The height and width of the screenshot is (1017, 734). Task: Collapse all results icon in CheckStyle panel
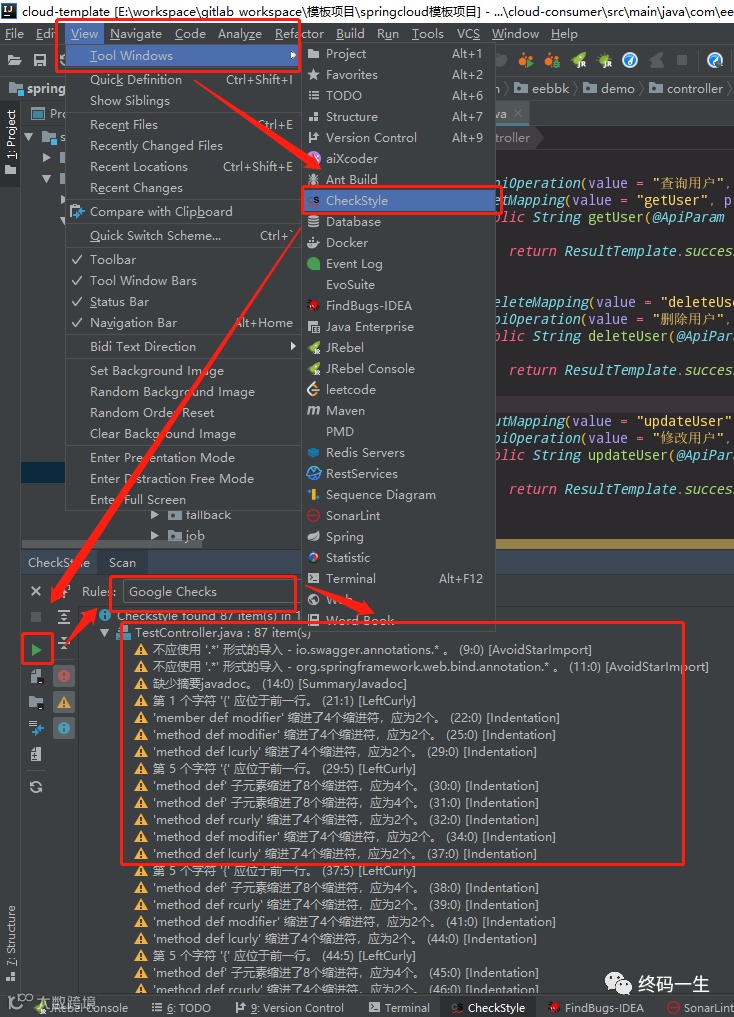[64, 643]
